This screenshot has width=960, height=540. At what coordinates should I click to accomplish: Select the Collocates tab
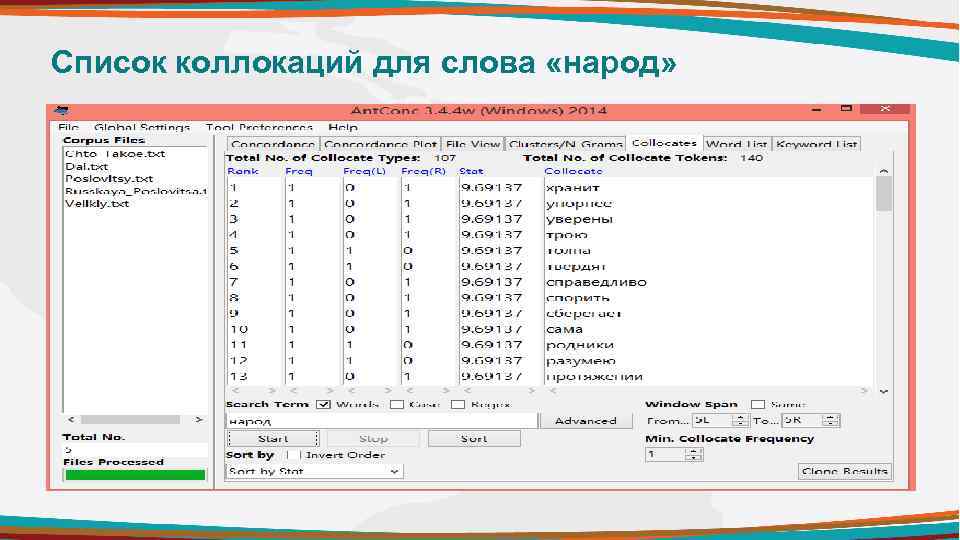[664, 143]
